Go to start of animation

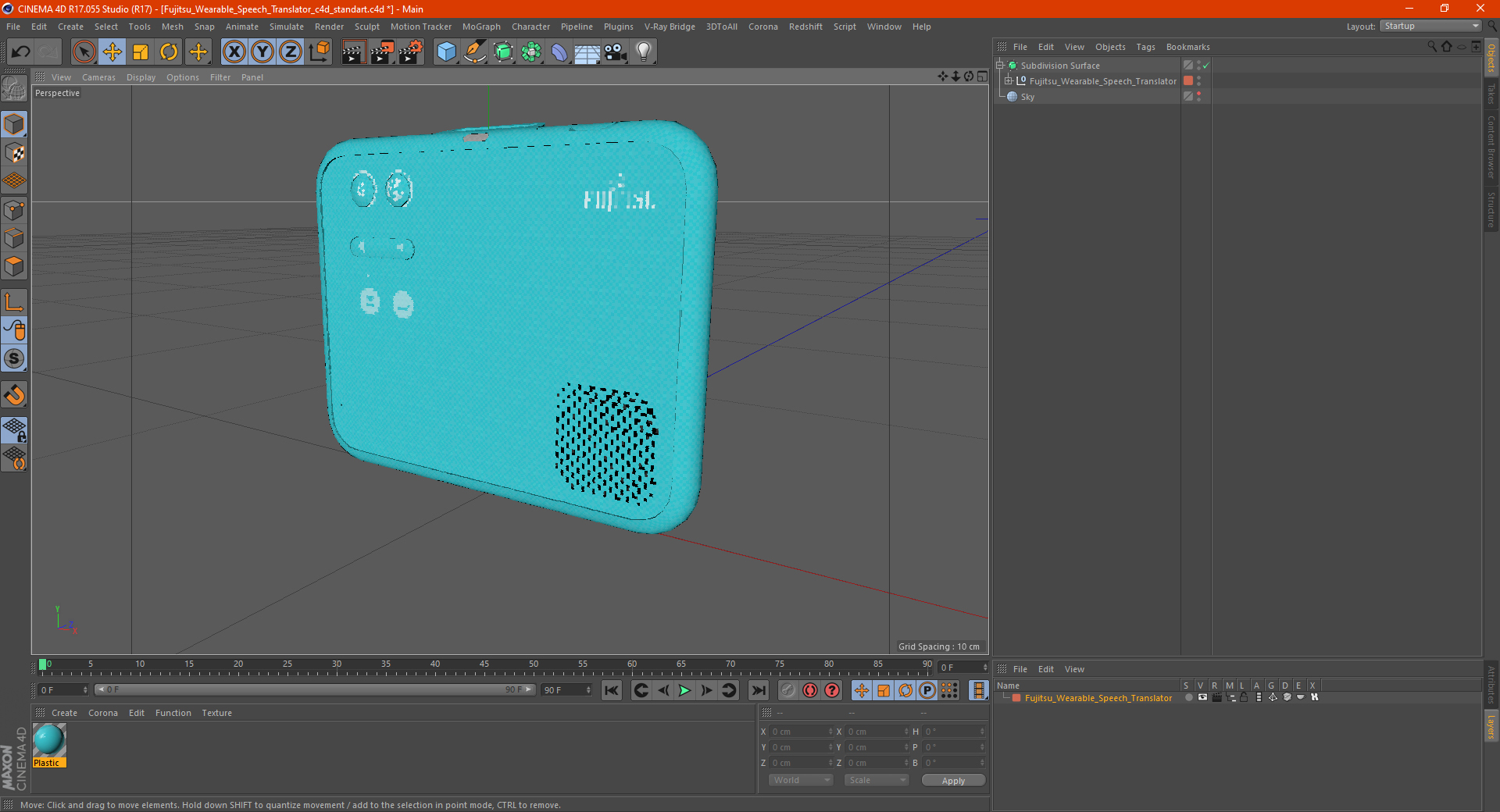[x=612, y=690]
